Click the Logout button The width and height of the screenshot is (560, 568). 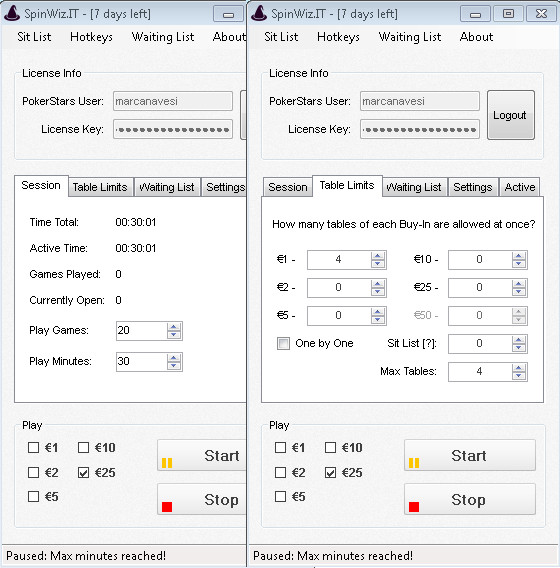pyautogui.click(x=511, y=115)
